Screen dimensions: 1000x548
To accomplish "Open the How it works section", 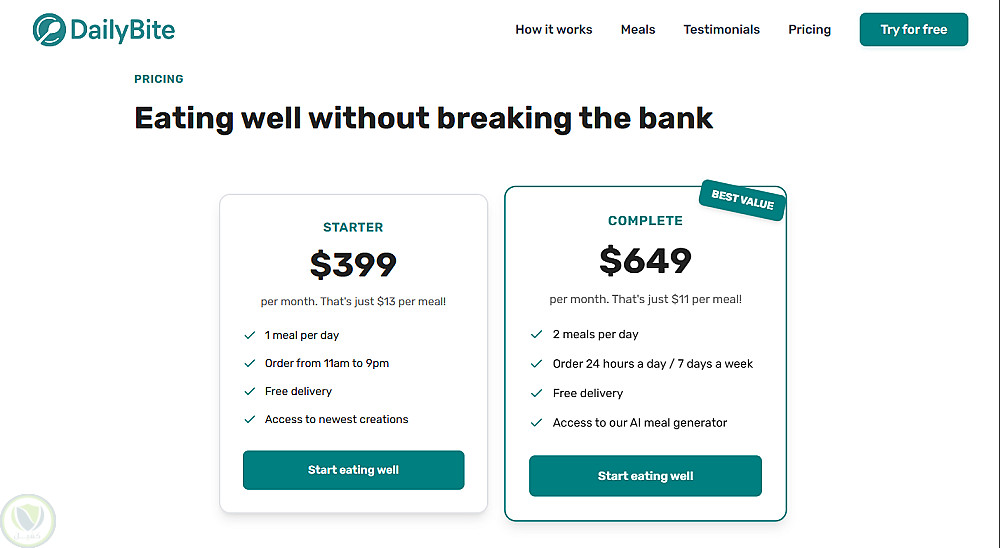I will pos(554,30).
